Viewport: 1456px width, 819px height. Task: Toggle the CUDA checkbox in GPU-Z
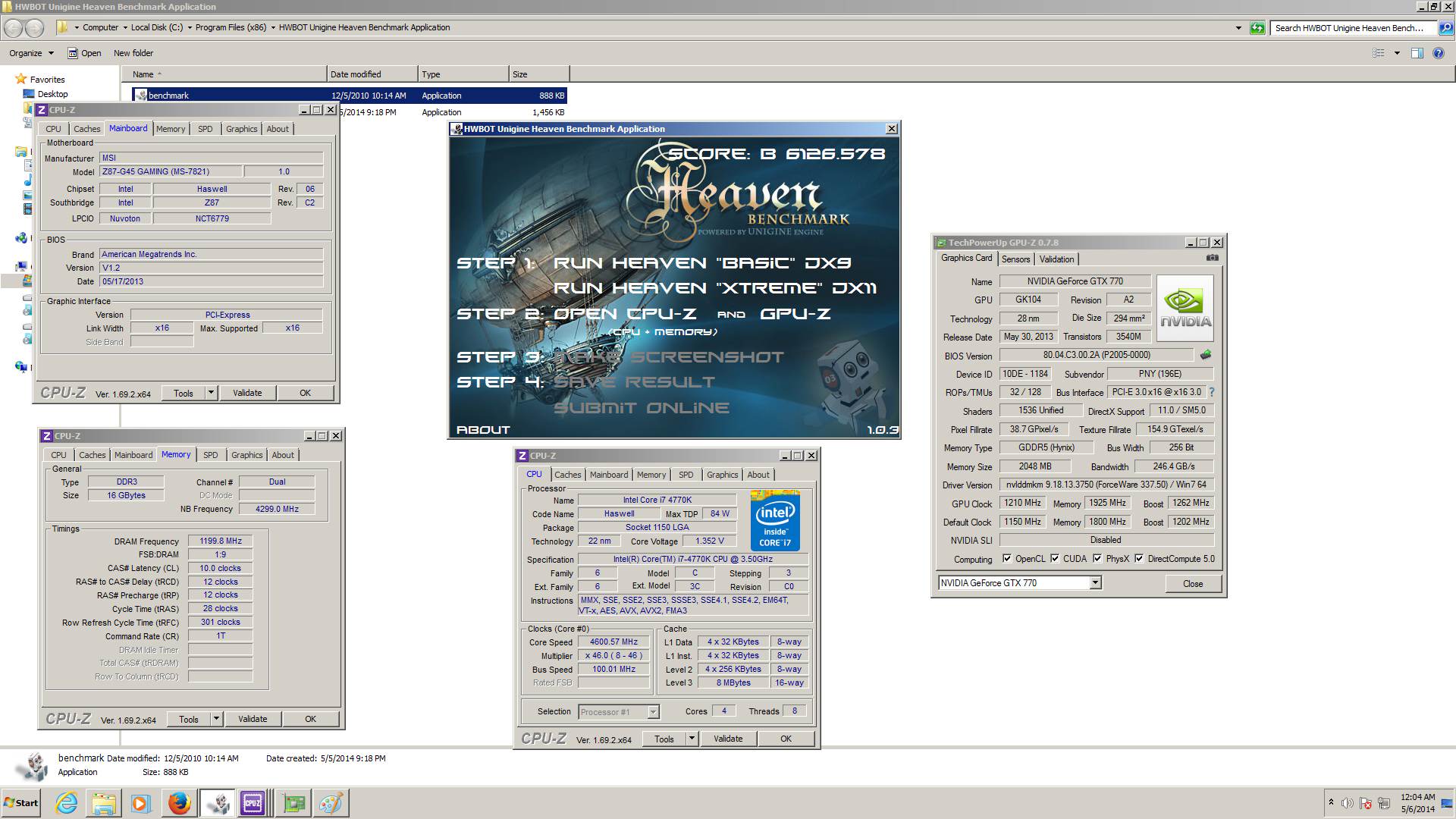pos(1055,559)
